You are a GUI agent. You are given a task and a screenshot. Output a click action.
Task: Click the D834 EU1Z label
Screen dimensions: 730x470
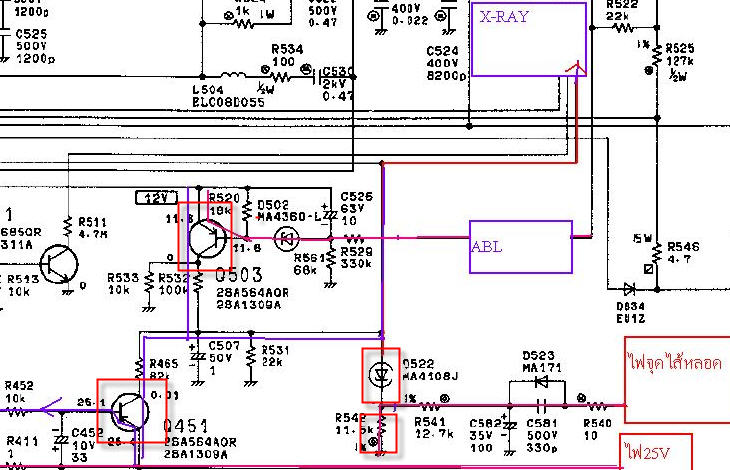(630, 313)
